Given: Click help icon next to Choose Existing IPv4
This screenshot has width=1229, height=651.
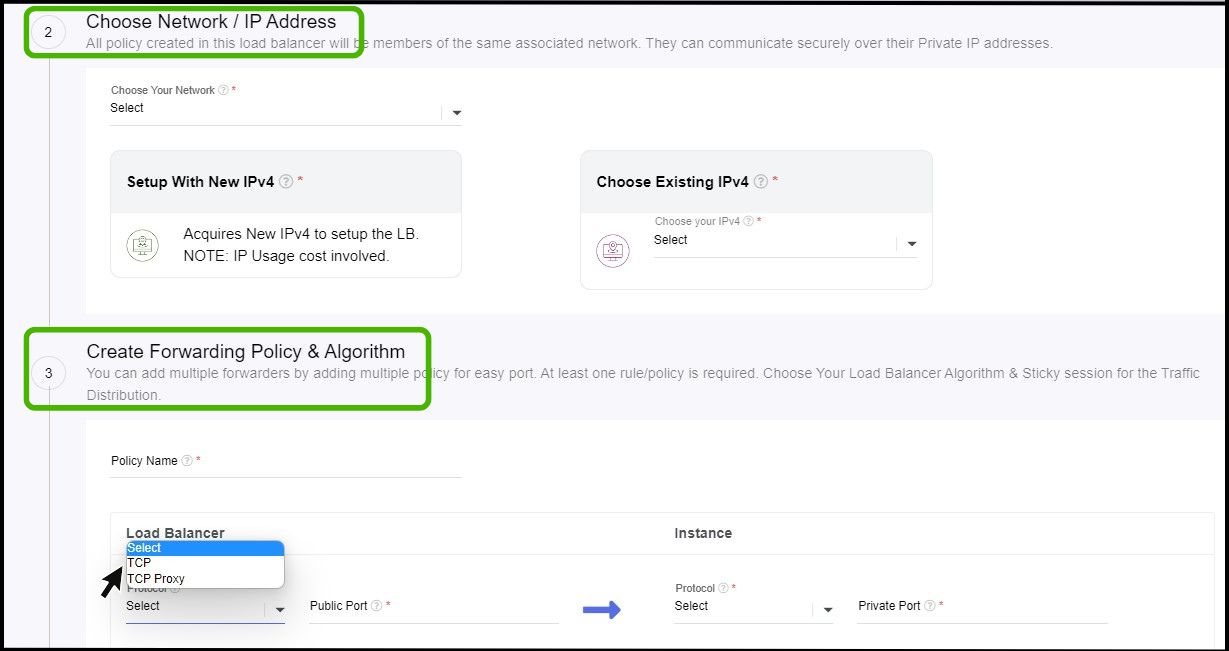Looking at the screenshot, I should [760, 182].
